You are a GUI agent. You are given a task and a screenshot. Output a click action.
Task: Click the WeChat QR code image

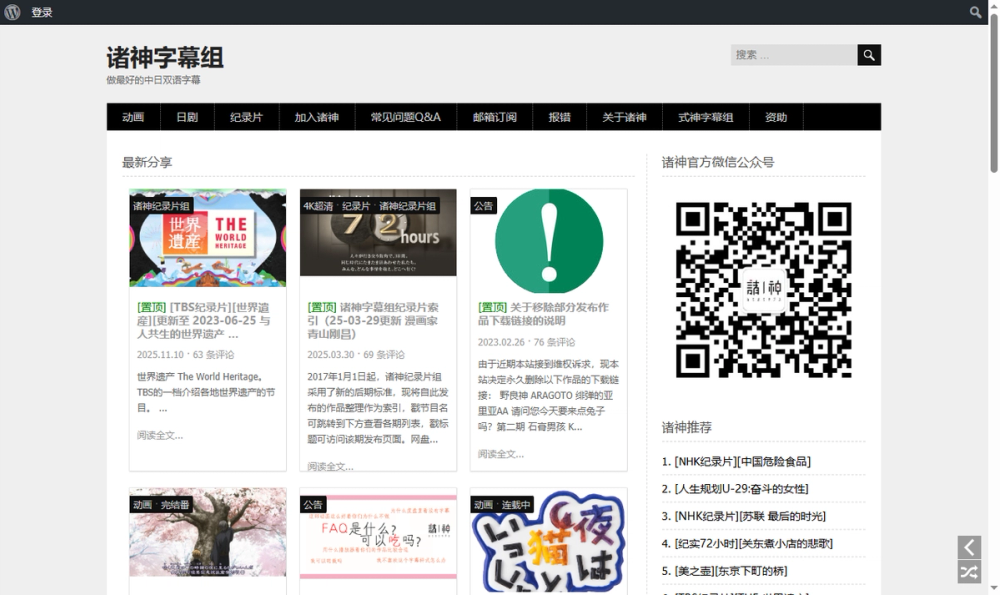coord(763,290)
